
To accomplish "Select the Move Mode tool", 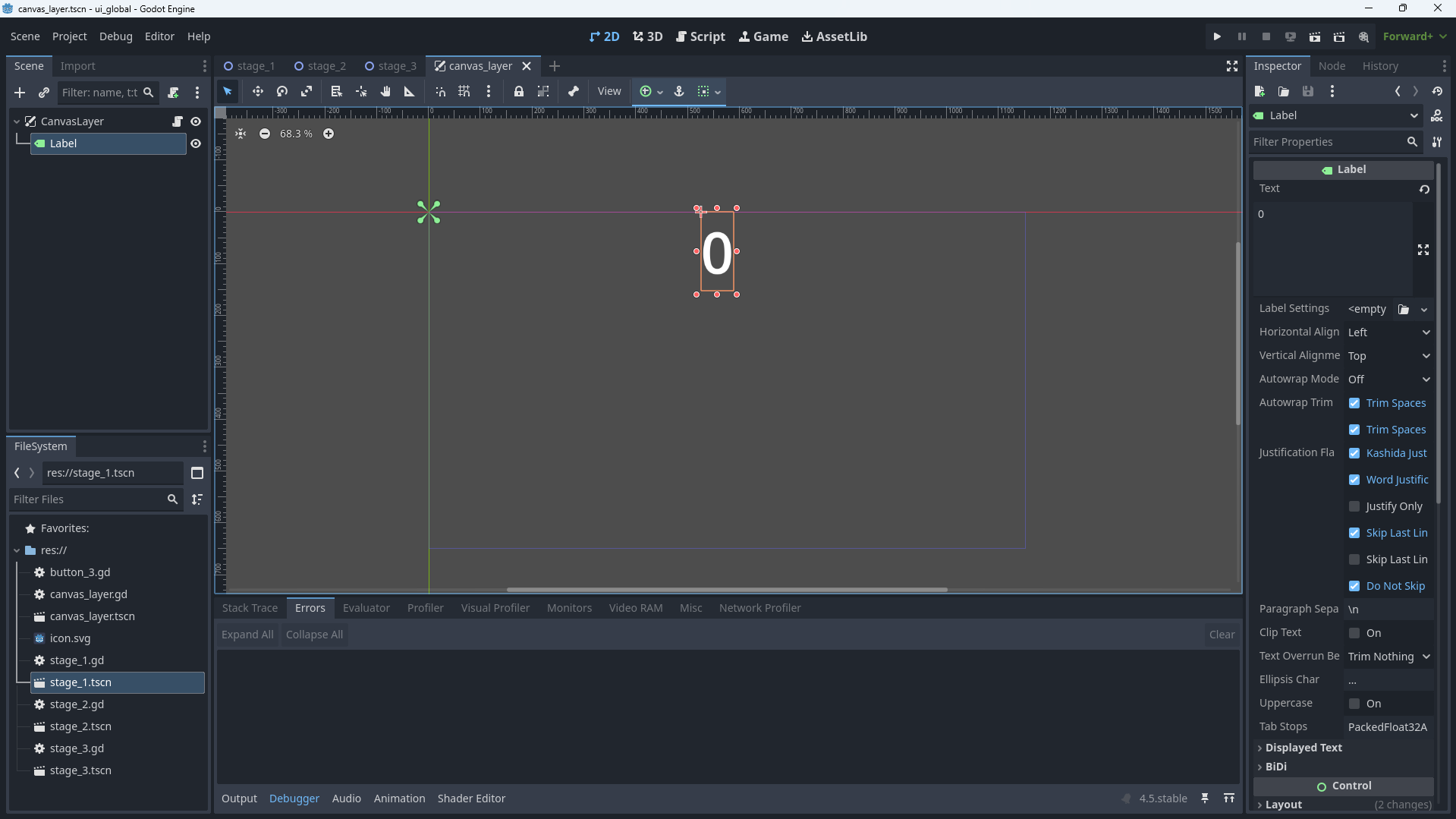I will point(258,91).
